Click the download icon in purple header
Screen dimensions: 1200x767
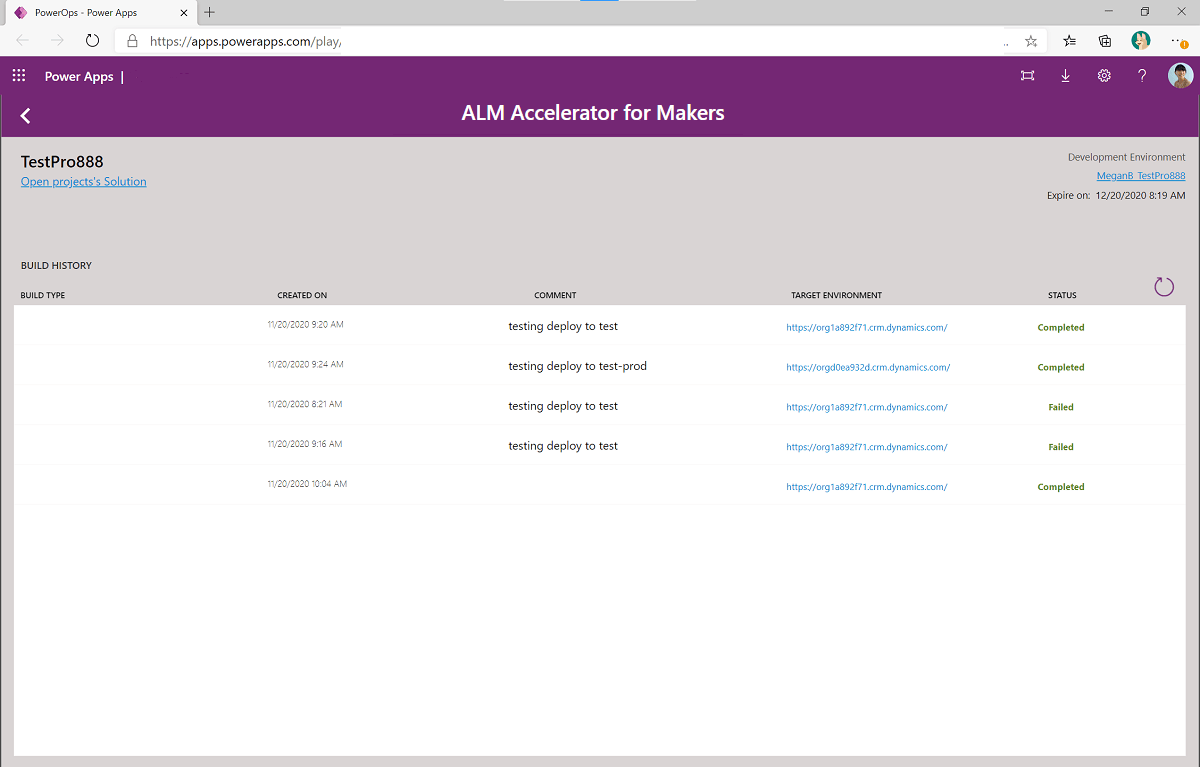click(x=1065, y=75)
